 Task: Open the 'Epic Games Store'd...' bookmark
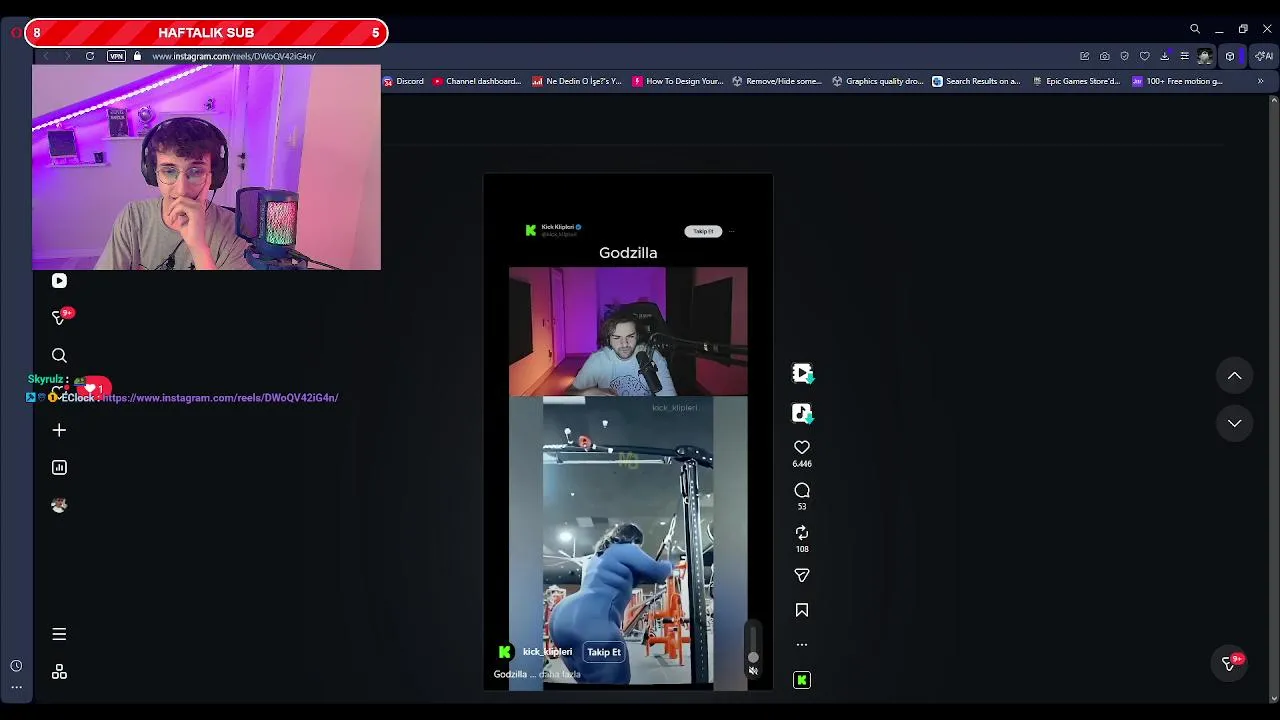pos(1077,81)
